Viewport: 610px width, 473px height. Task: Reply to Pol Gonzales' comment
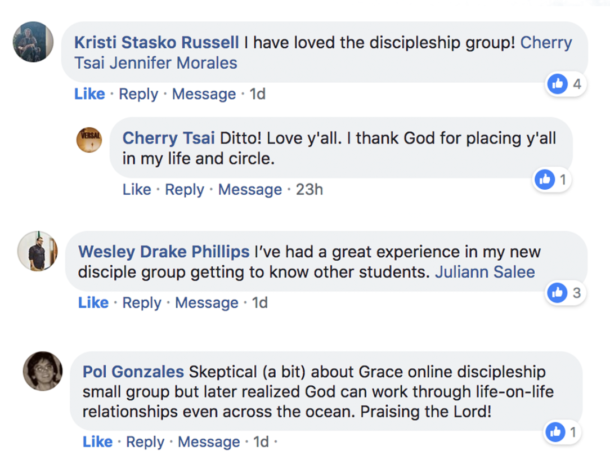point(145,442)
